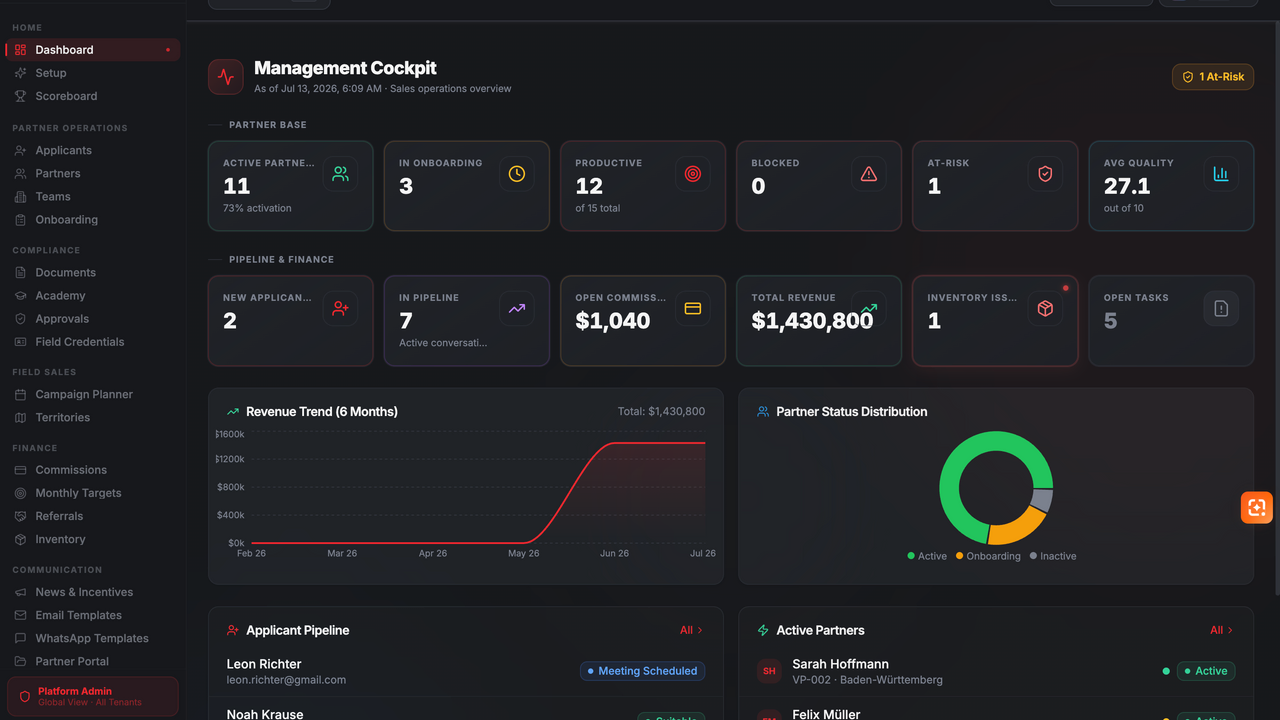Click Sarah Hoffmann partner name
1280x720 pixels.
[x=840, y=664]
